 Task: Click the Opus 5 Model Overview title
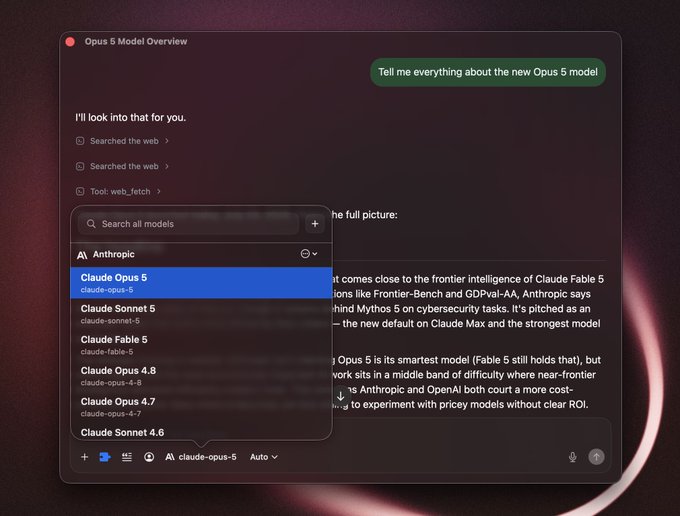136,41
